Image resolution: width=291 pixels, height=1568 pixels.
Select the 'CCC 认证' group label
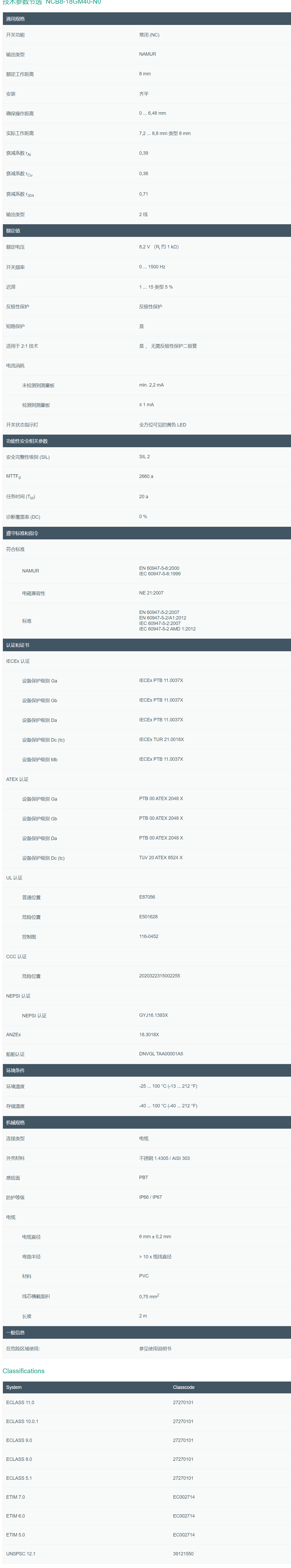tap(17, 956)
